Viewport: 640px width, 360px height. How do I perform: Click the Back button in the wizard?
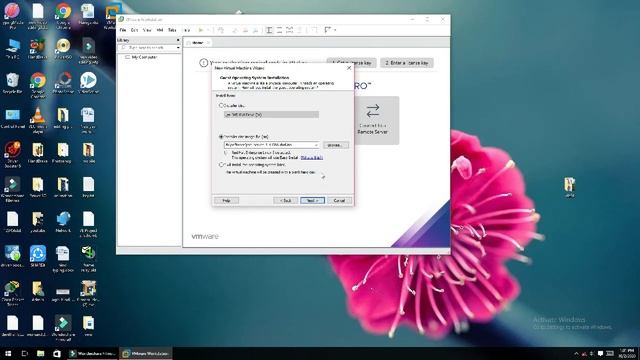pyautogui.click(x=285, y=200)
